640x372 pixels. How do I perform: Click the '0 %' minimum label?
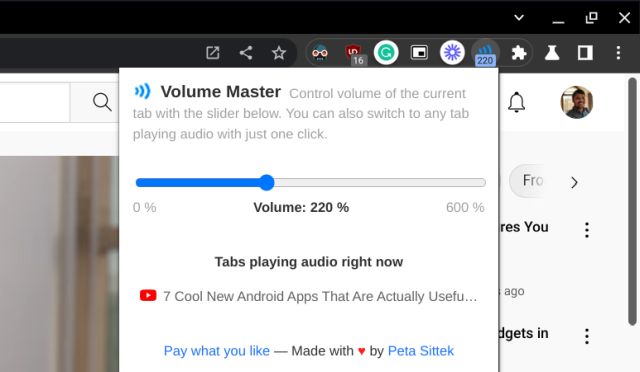[x=144, y=207]
